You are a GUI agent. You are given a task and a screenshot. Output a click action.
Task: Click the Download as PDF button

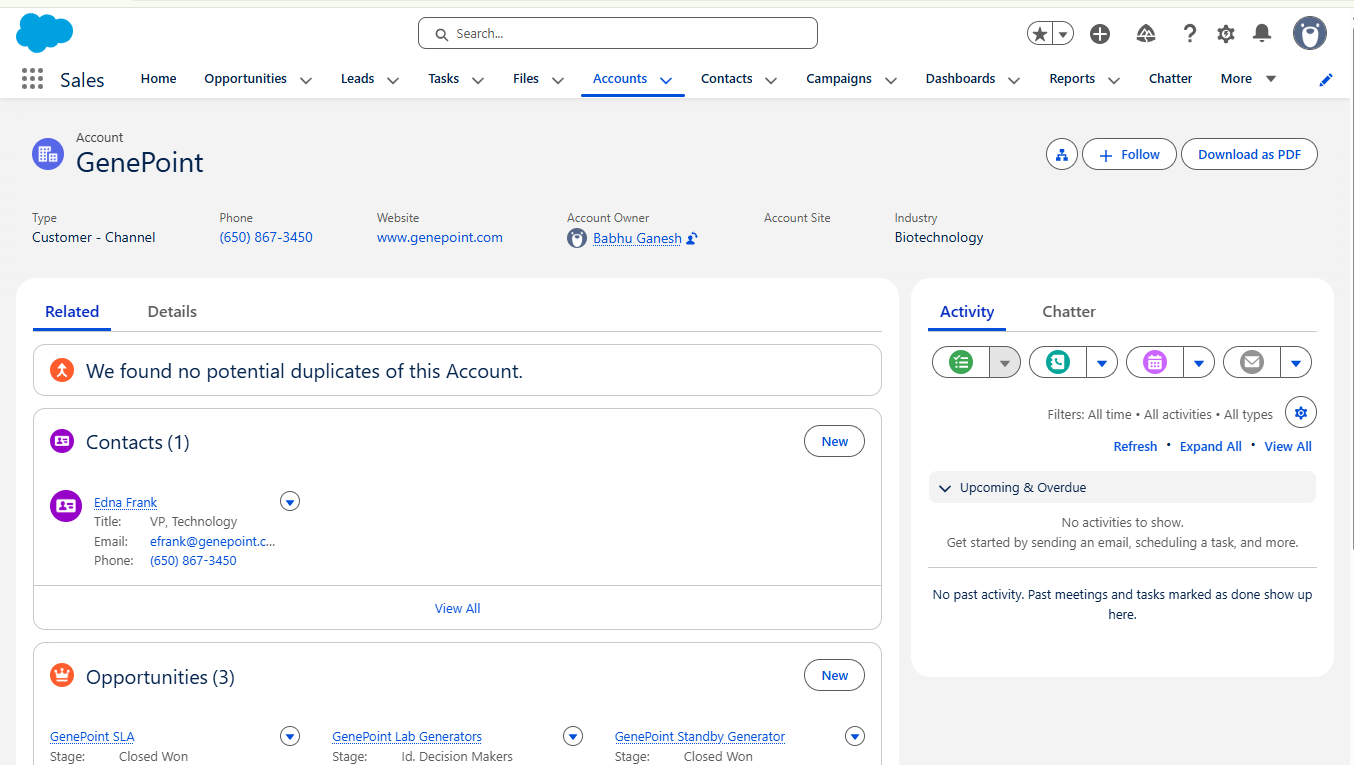[1249, 155]
